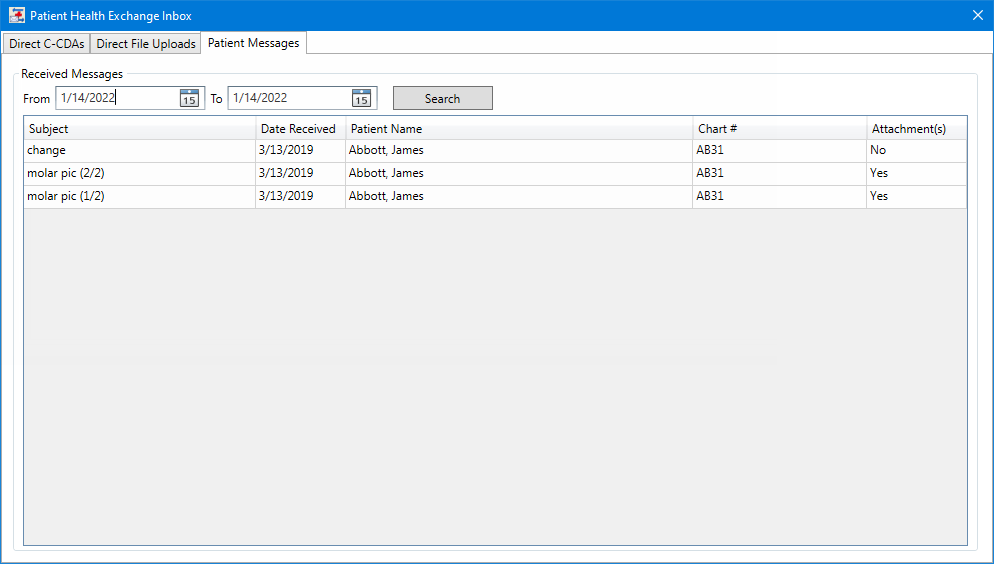
Task: Sort by the Attachment(s) column header
Action: click(x=915, y=129)
